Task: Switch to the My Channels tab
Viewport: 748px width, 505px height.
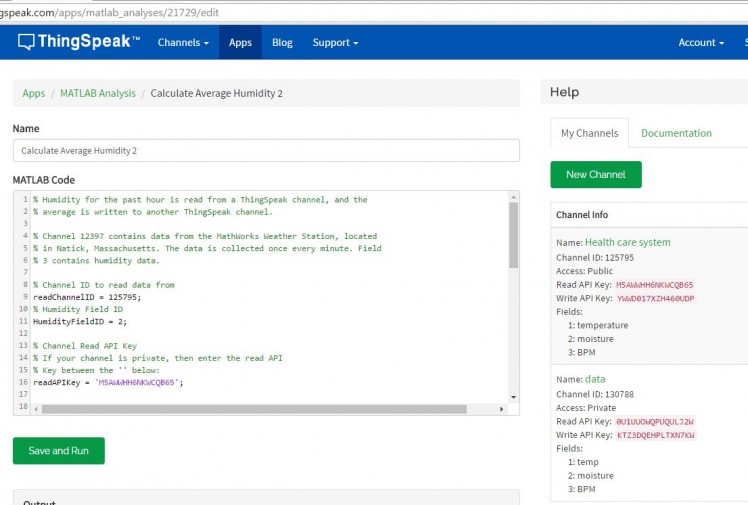Action: point(589,133)
